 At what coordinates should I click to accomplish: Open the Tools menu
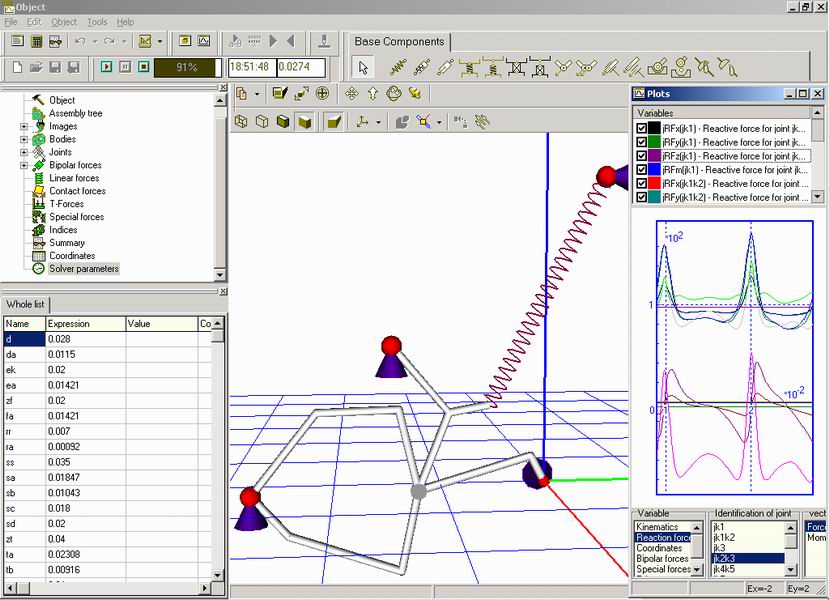(x=97, y=22)
